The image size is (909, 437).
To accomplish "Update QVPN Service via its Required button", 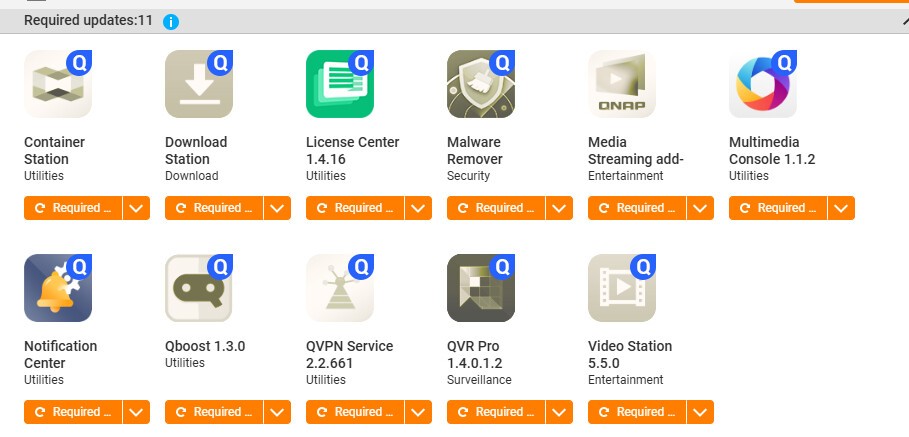I will coord(355,412).
